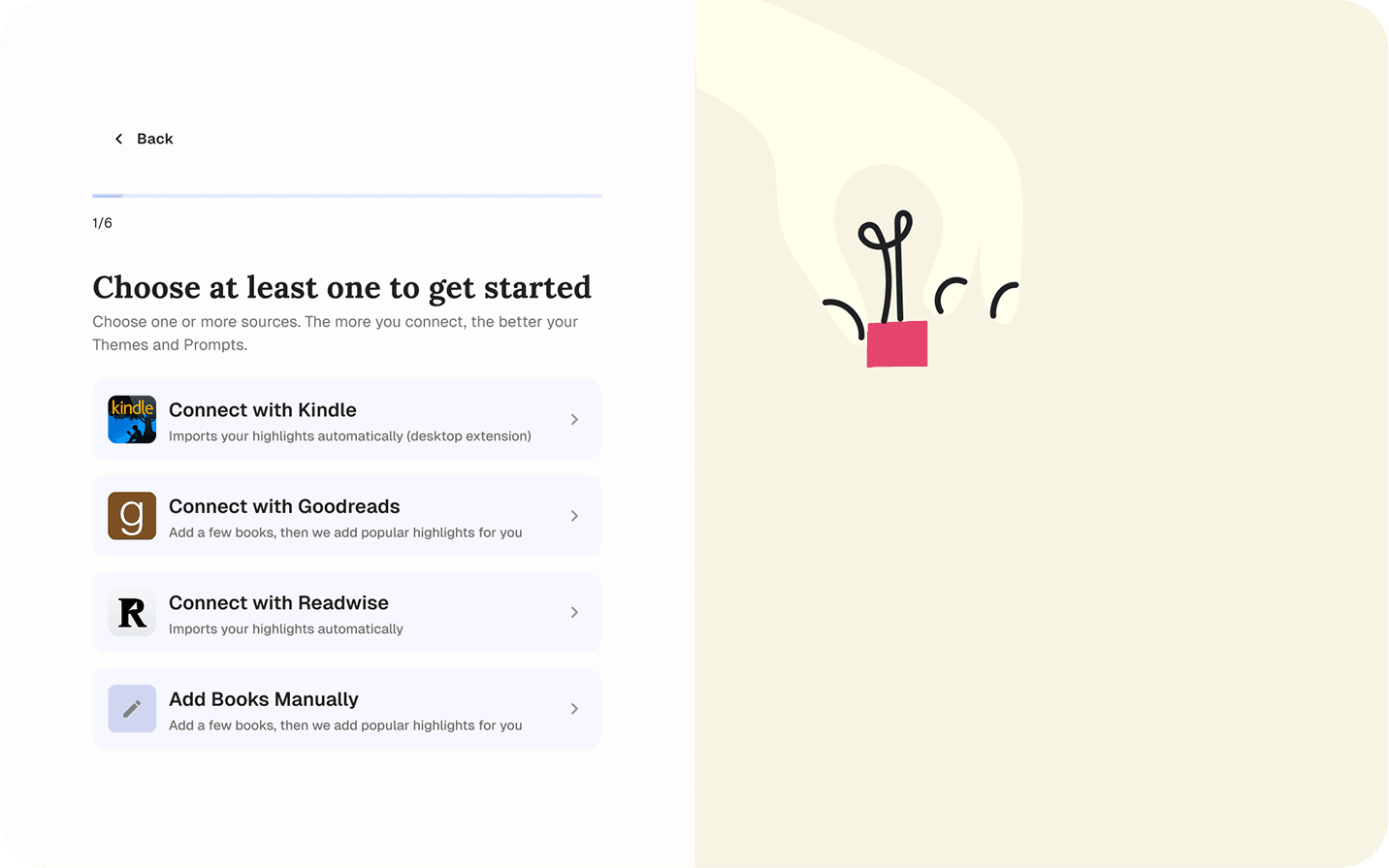Click the Kindle app icon
The width and height of the screenshot is (1389, 868).
coord(132,419)
